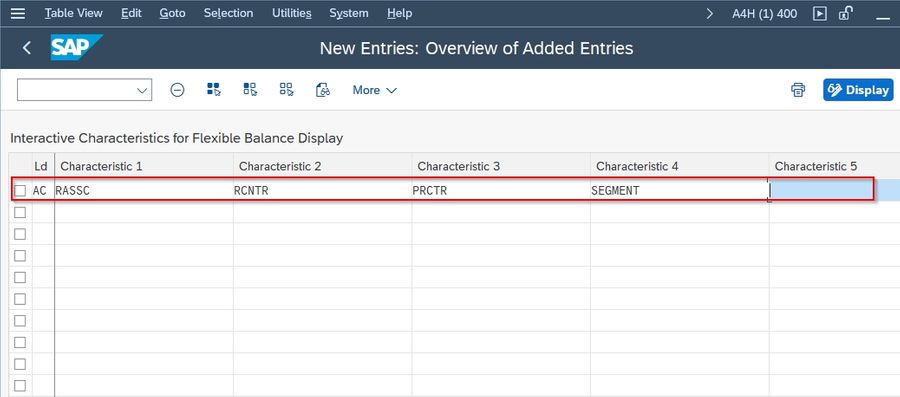Screen dimensions: 900x397
Task: Expand the header with the right chevron before A4H
Action: [710, 13]
